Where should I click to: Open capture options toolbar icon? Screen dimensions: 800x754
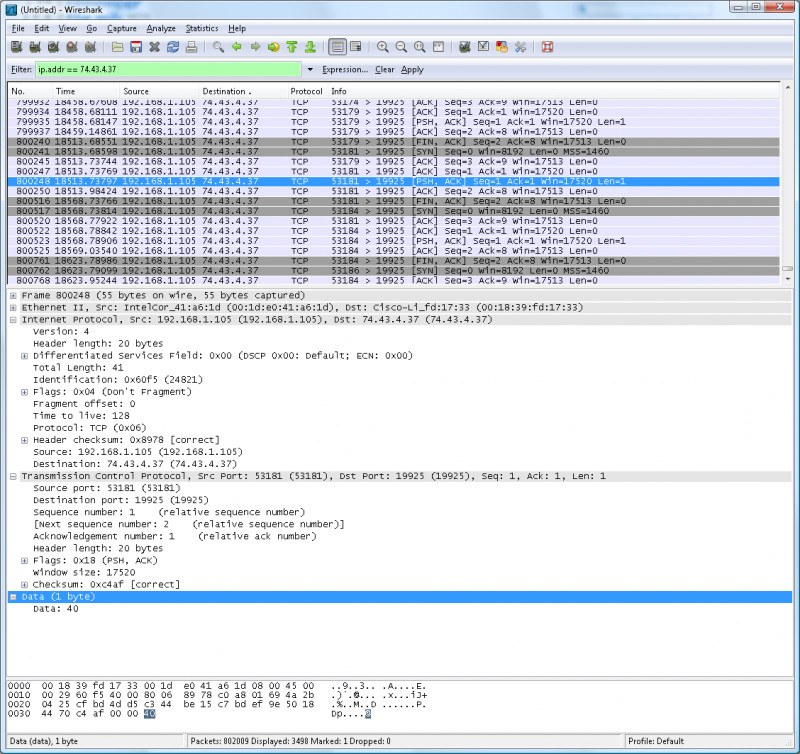coord(35,47)
